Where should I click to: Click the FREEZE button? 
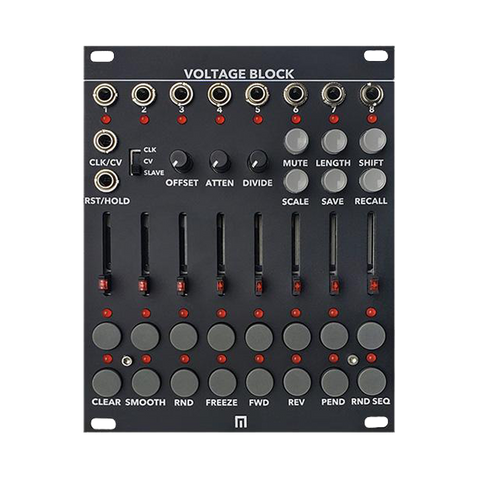click(x=222, y=383)
